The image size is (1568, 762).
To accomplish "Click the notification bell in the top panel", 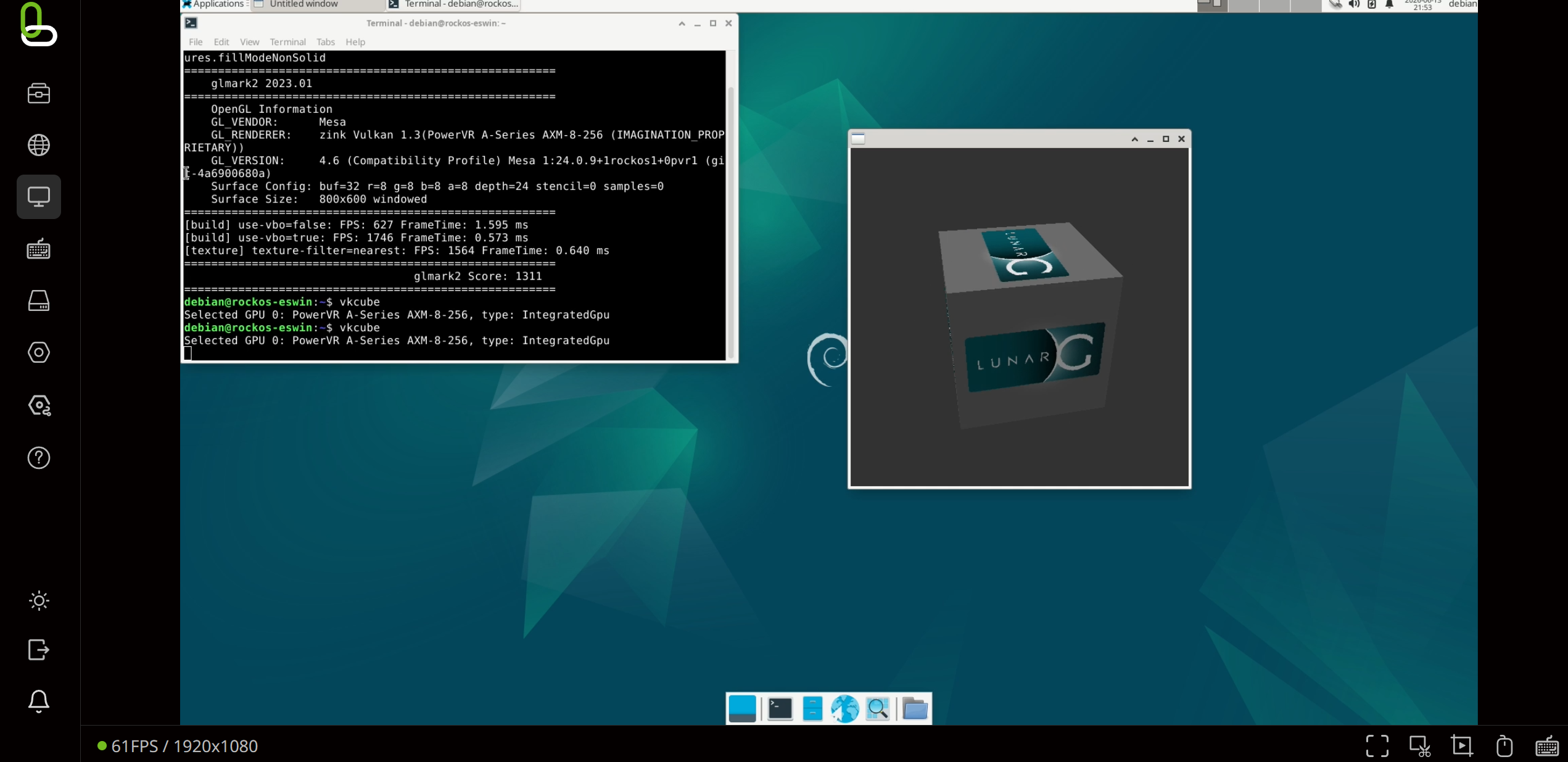I will click(1390, 4).
